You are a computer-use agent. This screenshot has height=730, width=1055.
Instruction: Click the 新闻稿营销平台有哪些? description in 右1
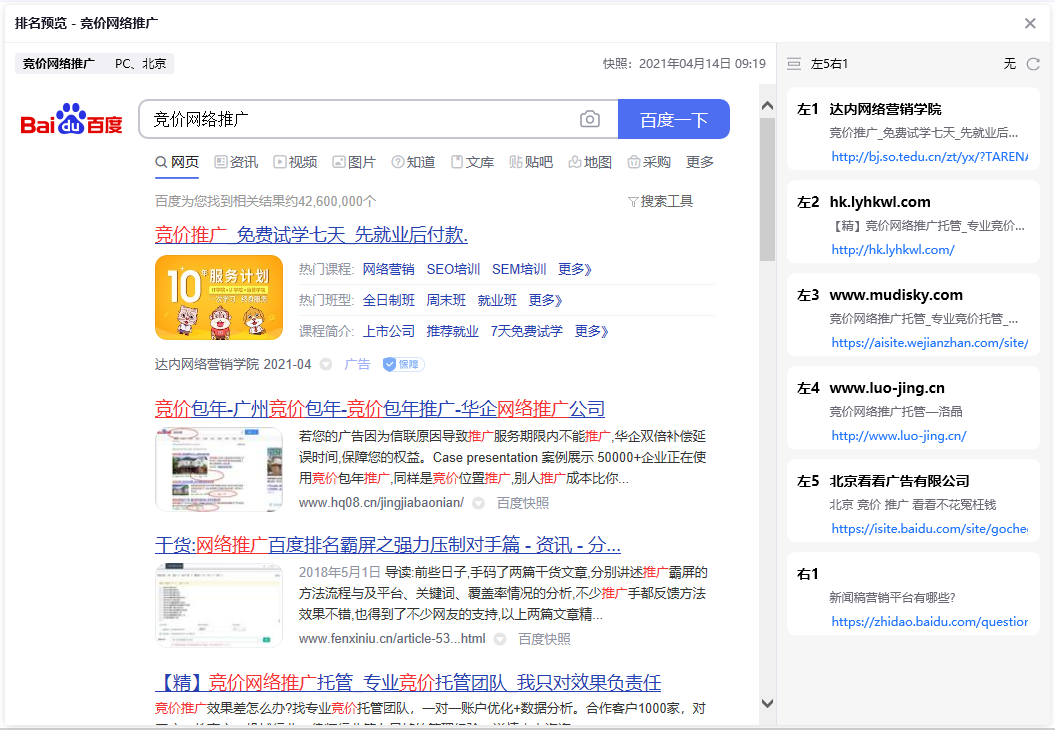[x=892, y=597]
